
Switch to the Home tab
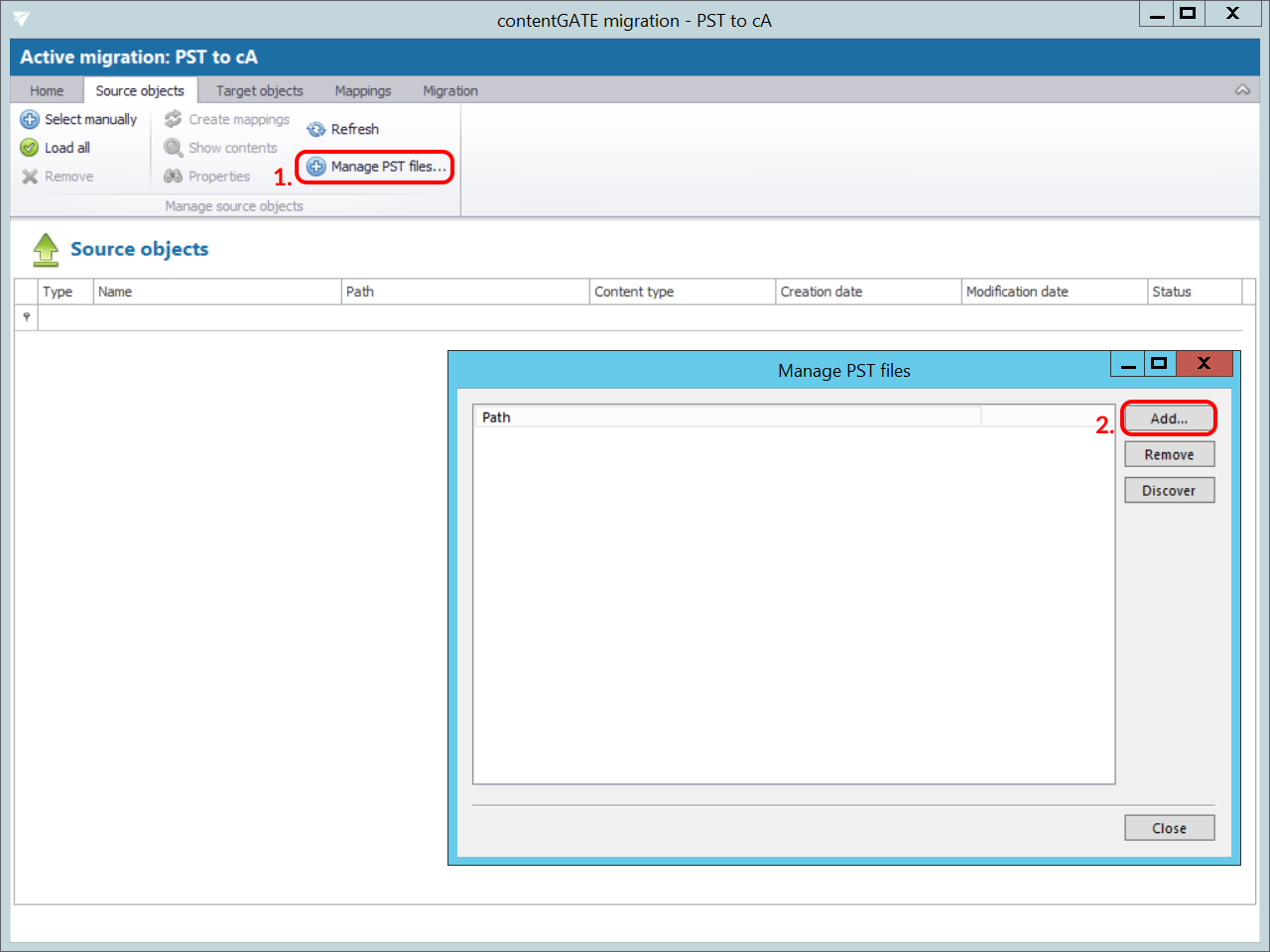pyautogui.click(x=47, y=91)
